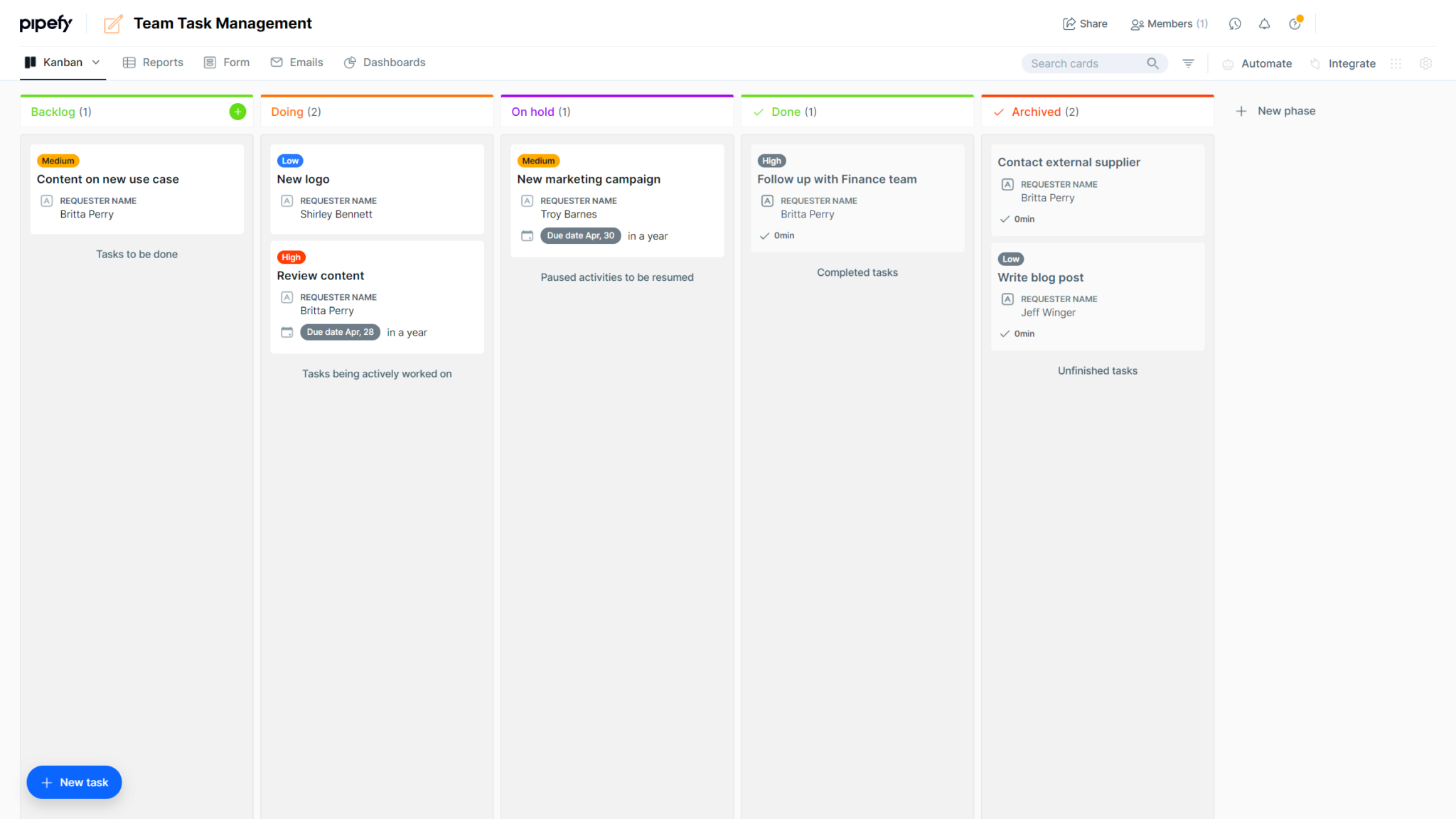Click green plus icon on Backlog phase
Viewport: 1456px width, 819px height.
[x=237, y=112]
